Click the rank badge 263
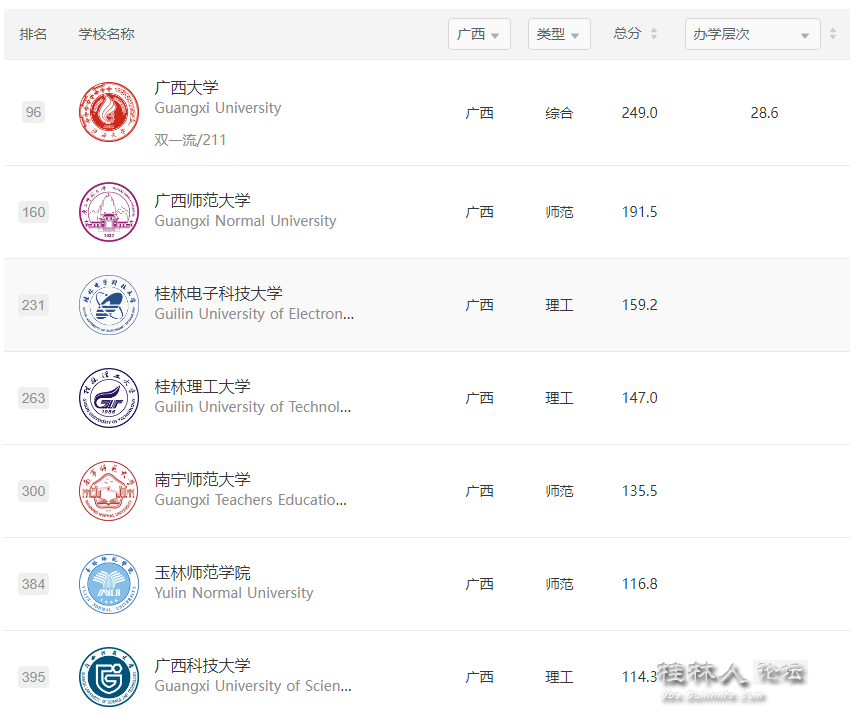The width and height of the screenshot is (858, 723). (33, 398)
